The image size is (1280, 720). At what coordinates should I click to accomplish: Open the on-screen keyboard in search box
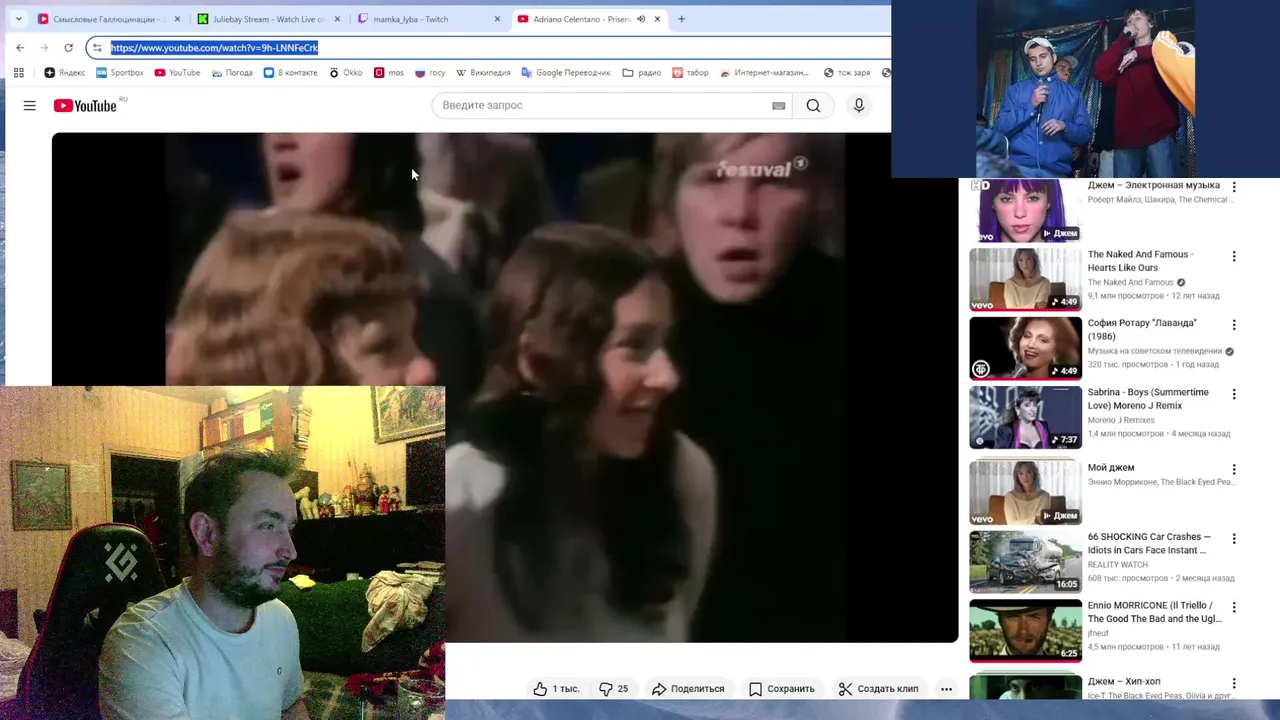(778, 105)
